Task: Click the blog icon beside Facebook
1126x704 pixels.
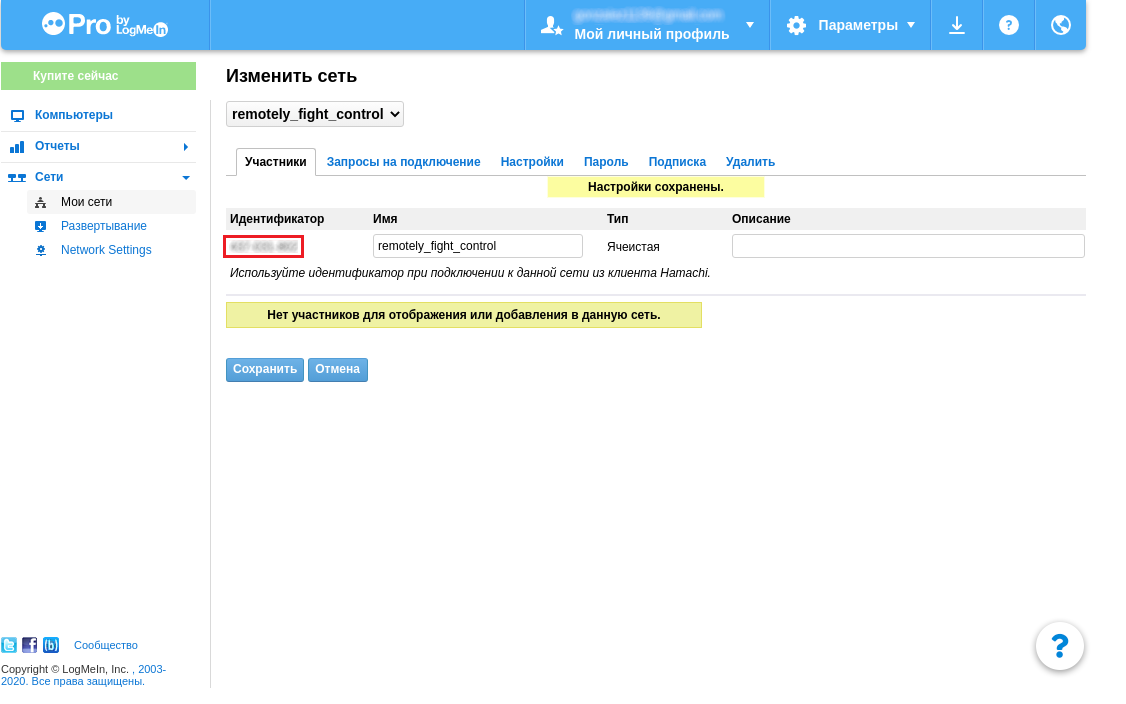Action: pos(51,645)
